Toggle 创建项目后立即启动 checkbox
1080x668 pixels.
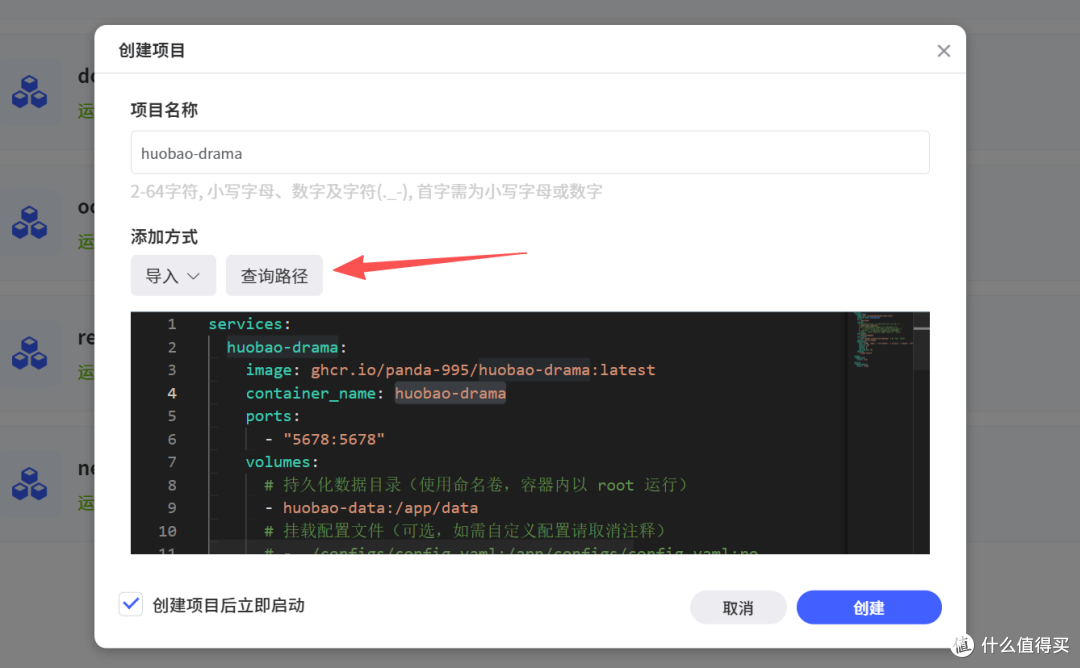tap(131, 604)
